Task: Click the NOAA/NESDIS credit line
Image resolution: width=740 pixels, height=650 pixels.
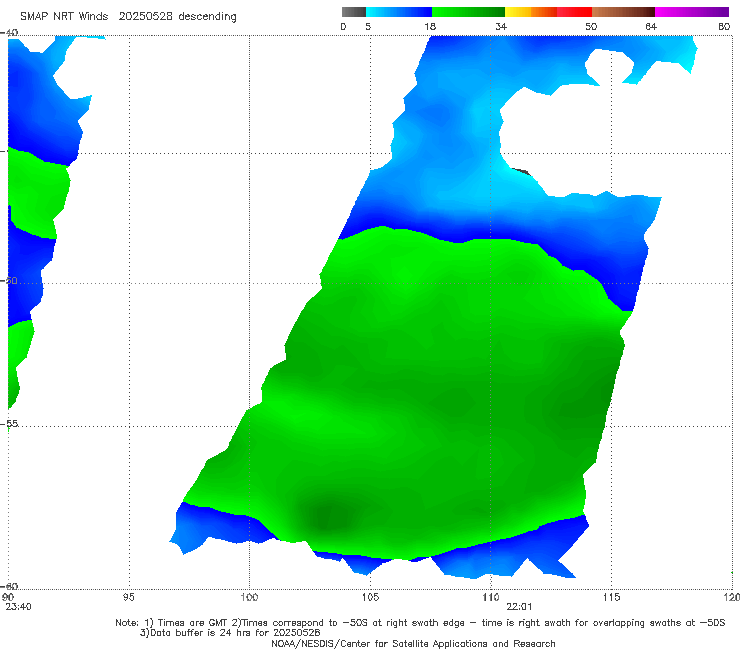Action: [x=413, y=643]
